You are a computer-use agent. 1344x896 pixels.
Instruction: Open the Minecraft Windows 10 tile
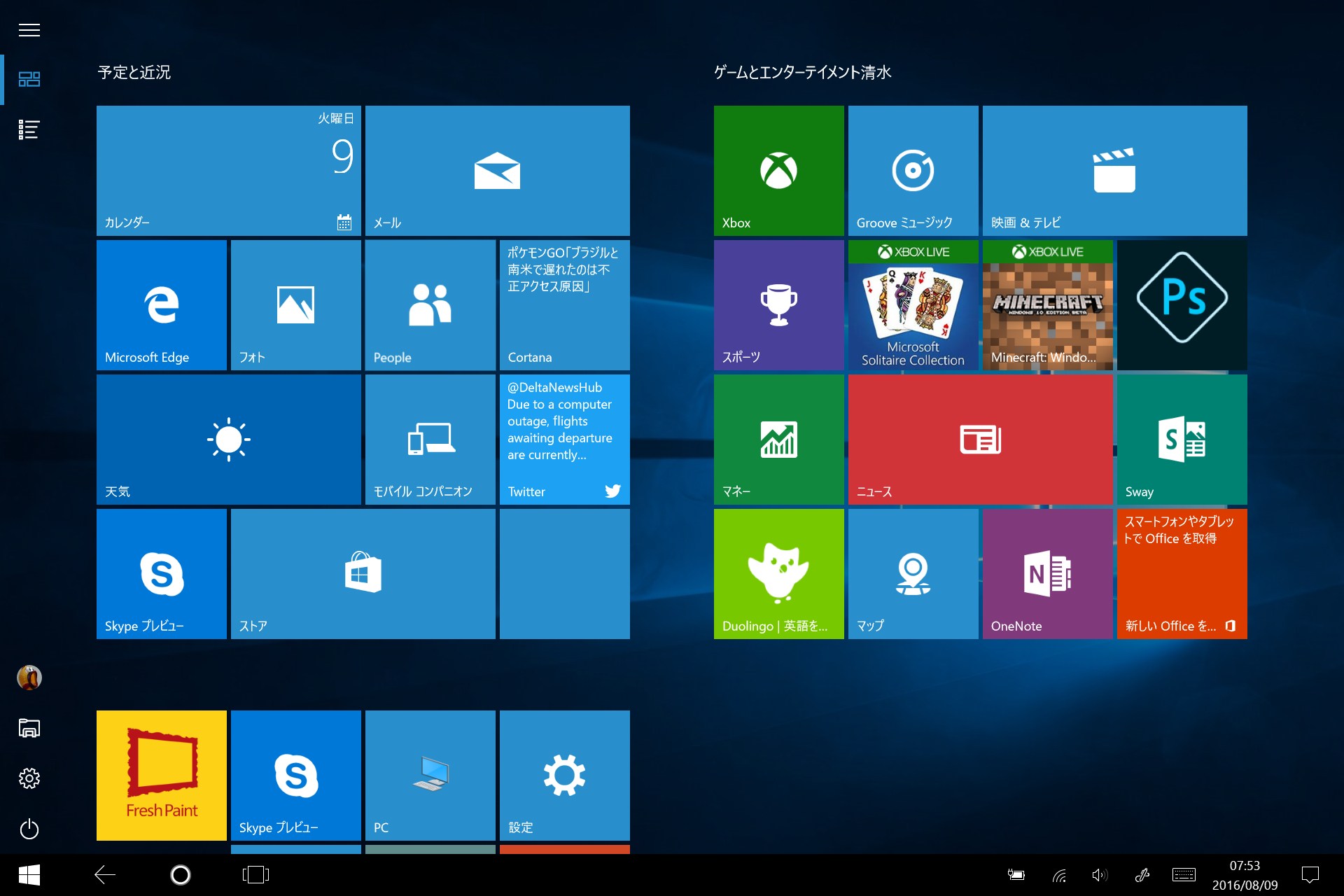point(1047,305)
